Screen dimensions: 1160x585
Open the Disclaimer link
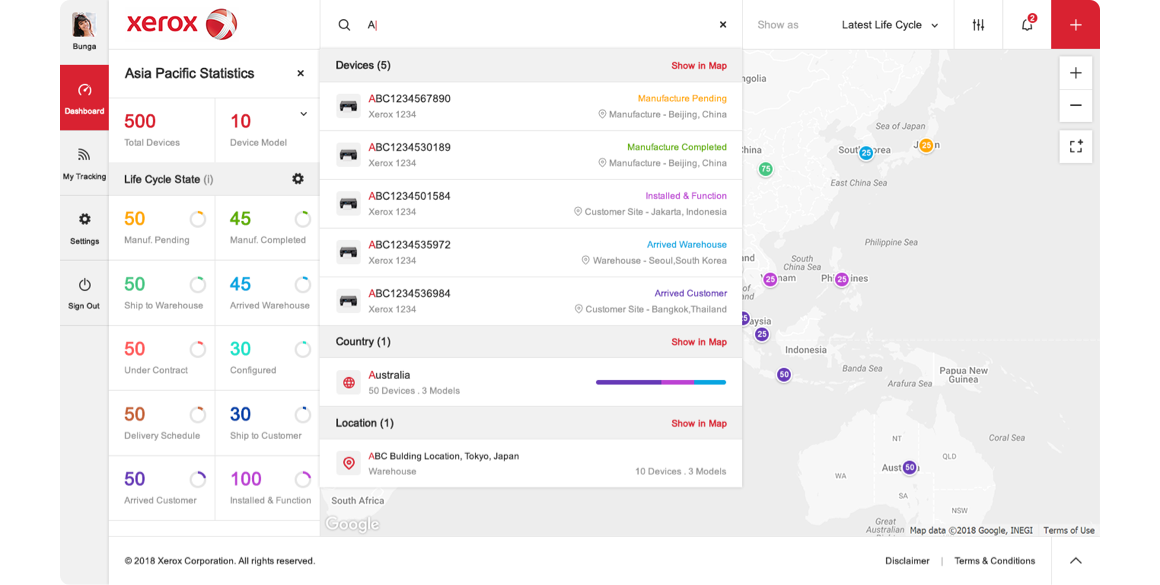point(907,561)
